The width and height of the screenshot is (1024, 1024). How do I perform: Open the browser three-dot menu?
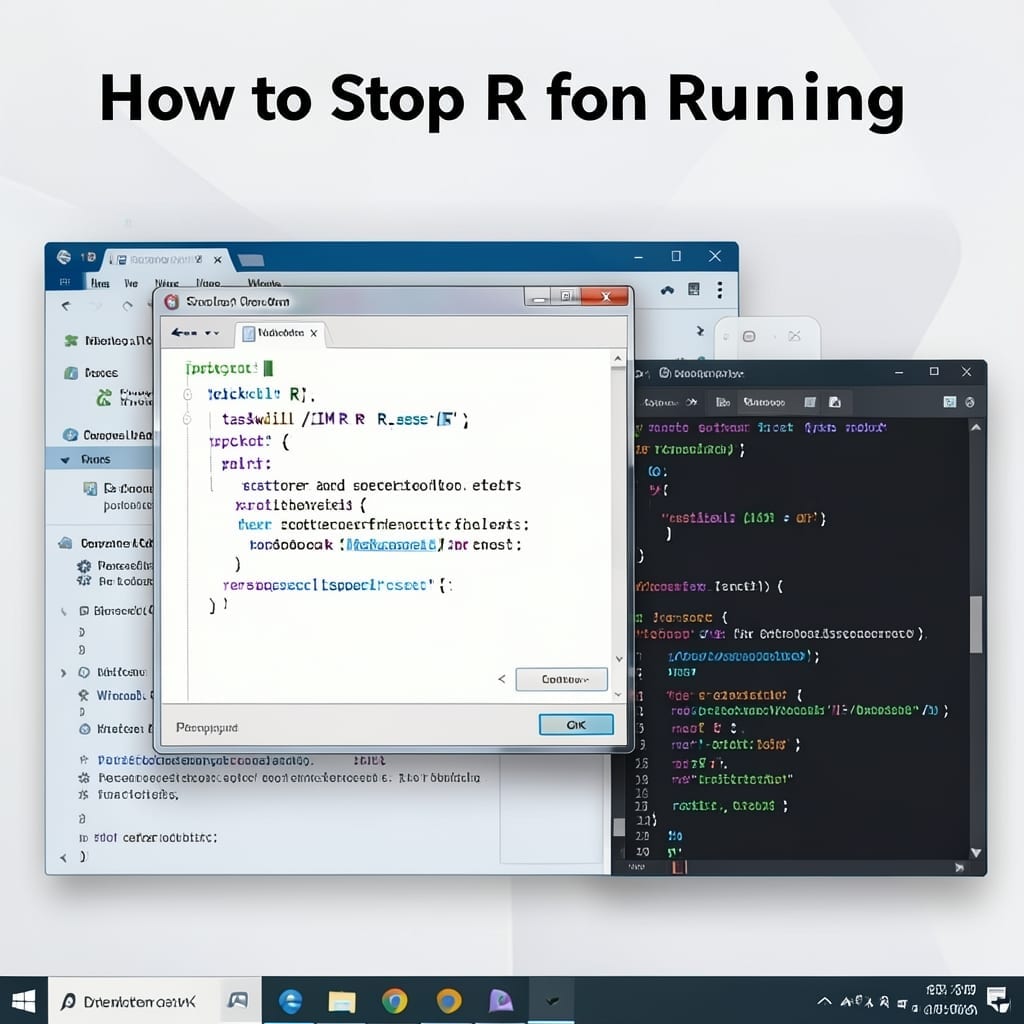[720, 290]
